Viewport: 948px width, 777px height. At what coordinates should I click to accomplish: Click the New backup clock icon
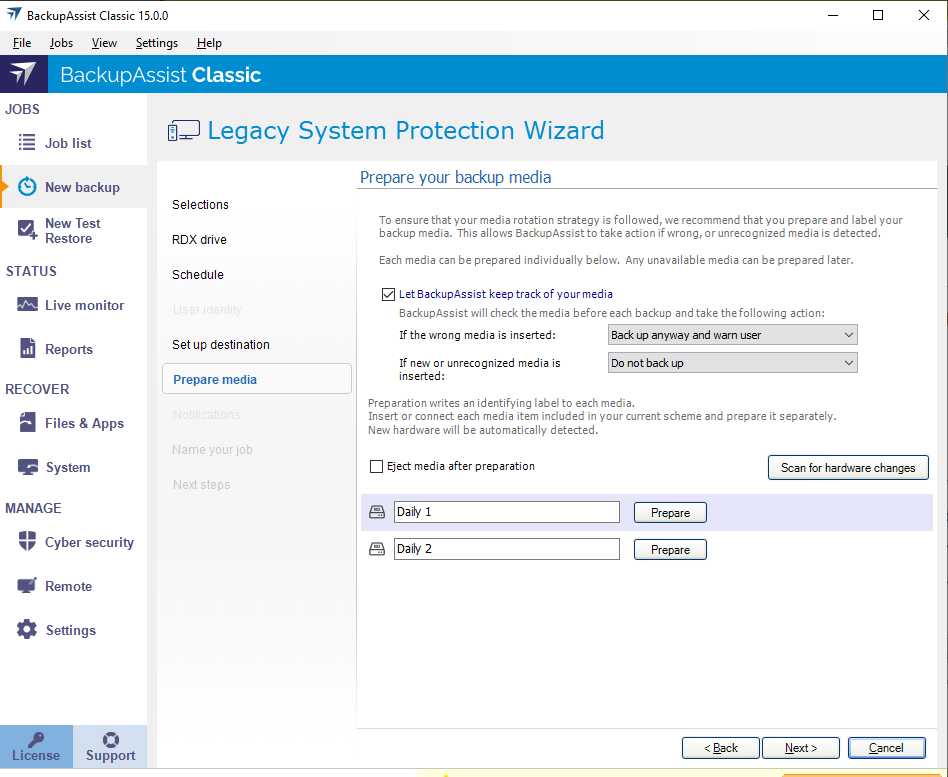tap(27, 187)
